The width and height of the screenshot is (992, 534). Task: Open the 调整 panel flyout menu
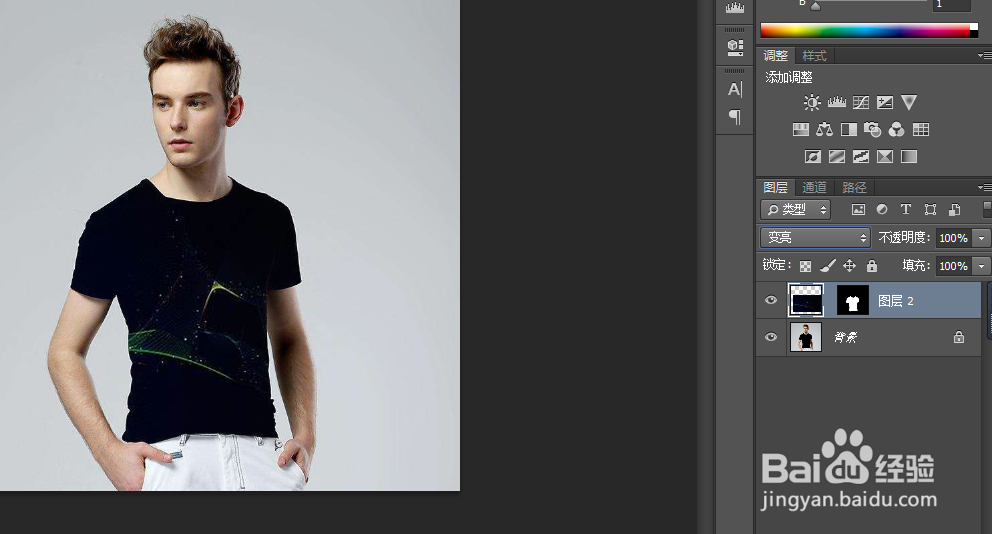pyautogui.click(x=984, y=56)
